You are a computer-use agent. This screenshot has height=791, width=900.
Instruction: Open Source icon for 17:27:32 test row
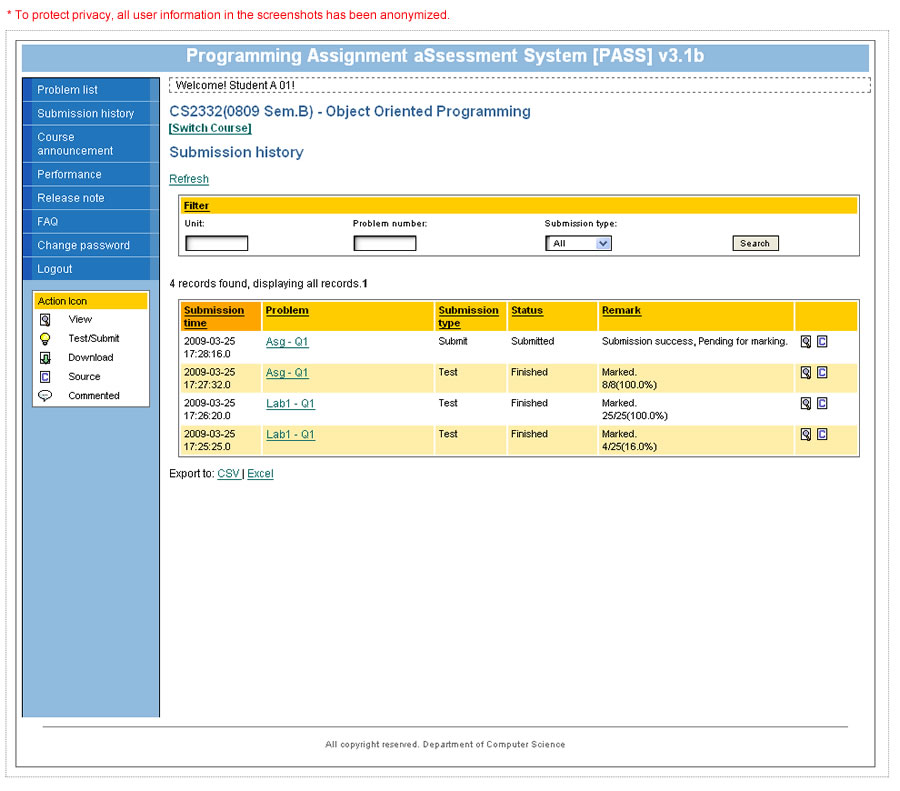tap(822, 373)
